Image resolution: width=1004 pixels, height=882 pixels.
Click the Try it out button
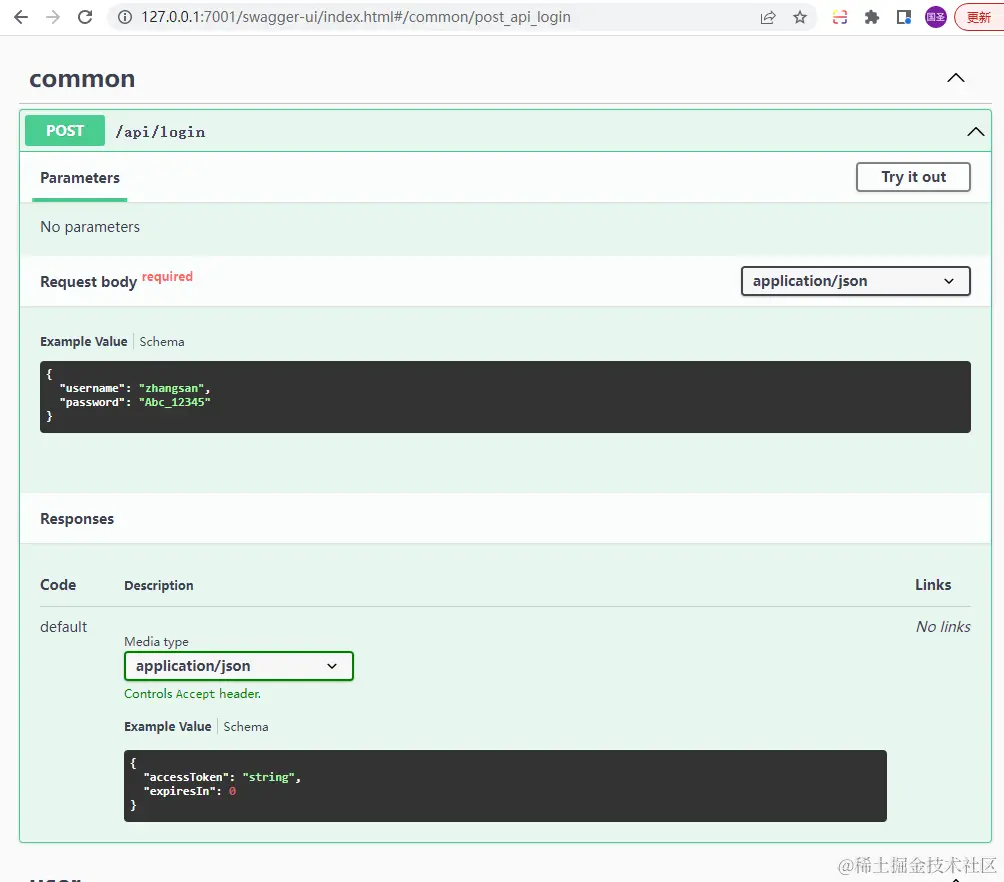tap(913, 177)
